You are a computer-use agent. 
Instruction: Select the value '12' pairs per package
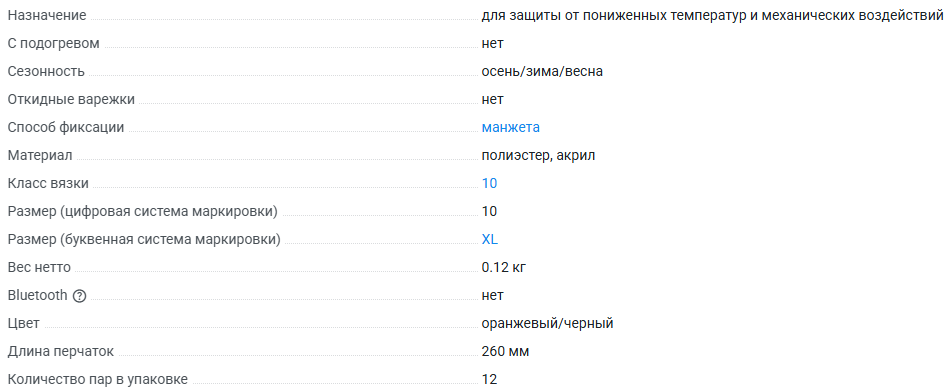click(x=489, y=380)
